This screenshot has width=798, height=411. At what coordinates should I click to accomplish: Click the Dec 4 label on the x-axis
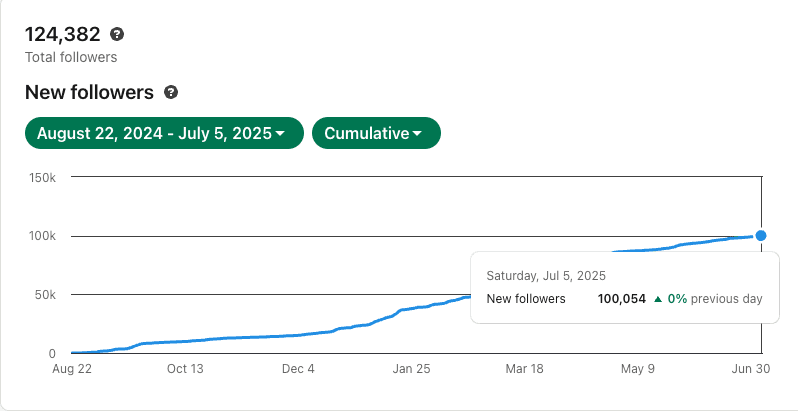[x=298, y=369]
